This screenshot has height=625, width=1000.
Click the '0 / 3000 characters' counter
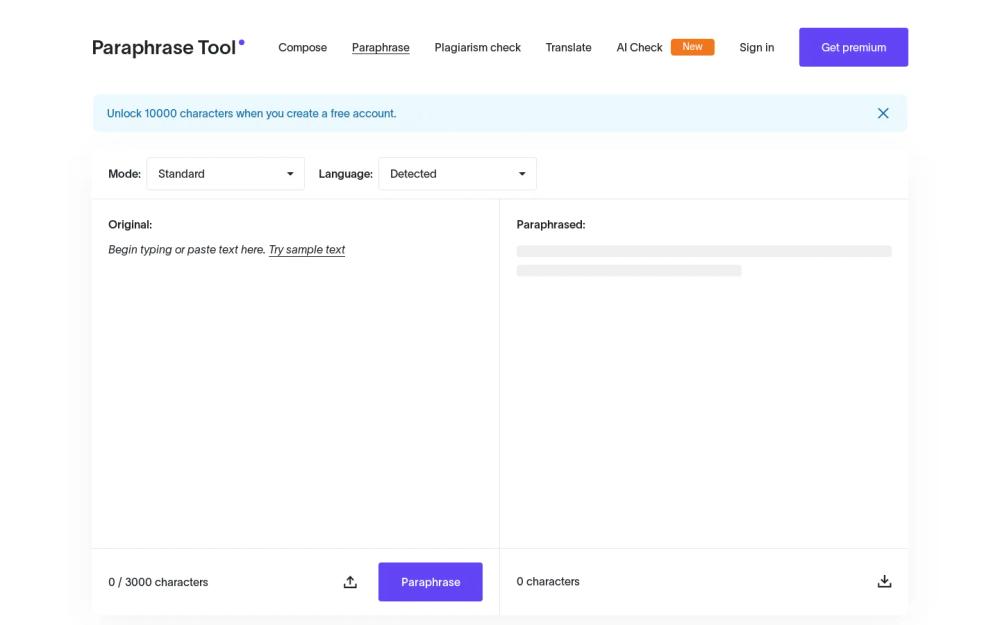(x=158, y=582)
